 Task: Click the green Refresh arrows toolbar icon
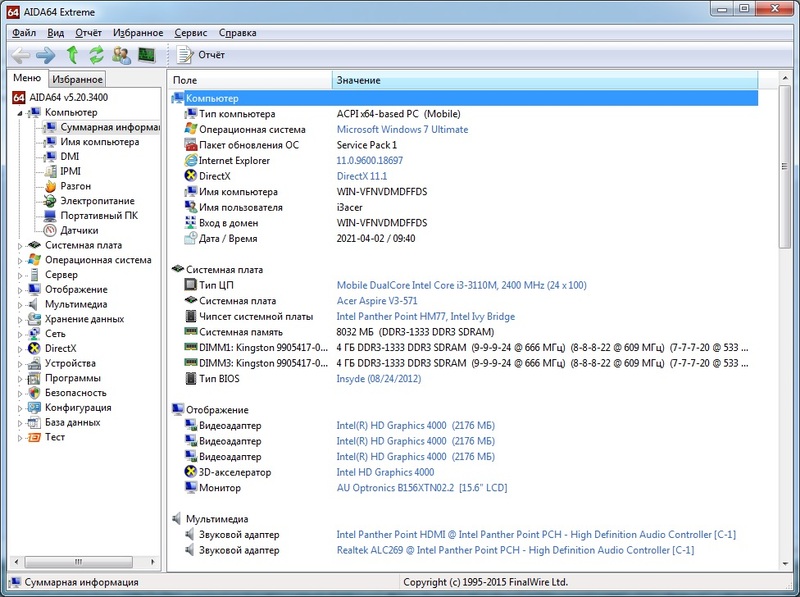pos(96,55)
